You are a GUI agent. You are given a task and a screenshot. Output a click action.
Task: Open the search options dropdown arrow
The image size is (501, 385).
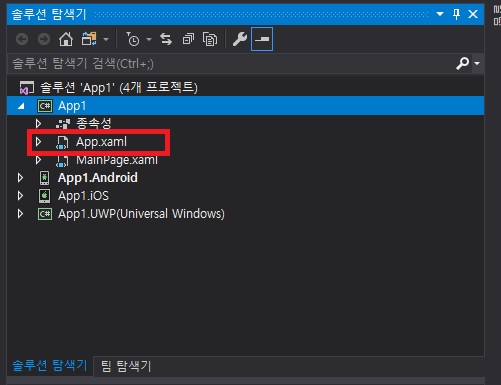pyautogui.click(x=477, y=63)
